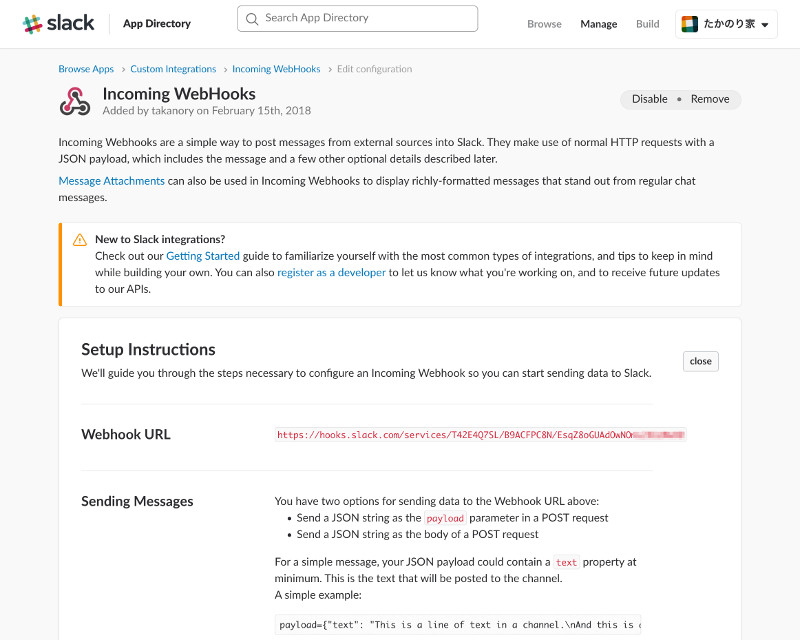800x640 pixels.
Task: Click the Setup Instructions heading
Action: (148, 350)
